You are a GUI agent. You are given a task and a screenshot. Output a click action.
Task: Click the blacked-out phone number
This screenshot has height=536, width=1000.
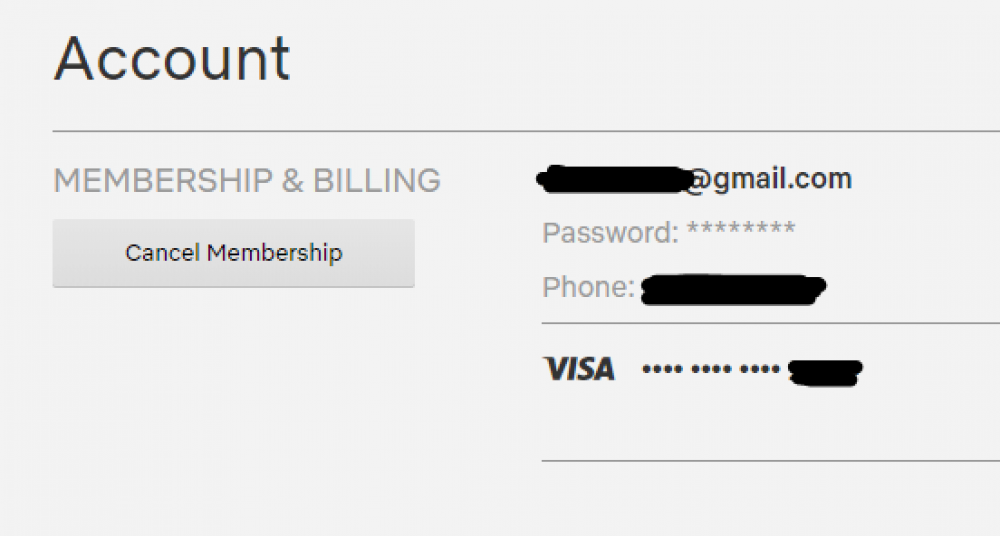[732, 289]
